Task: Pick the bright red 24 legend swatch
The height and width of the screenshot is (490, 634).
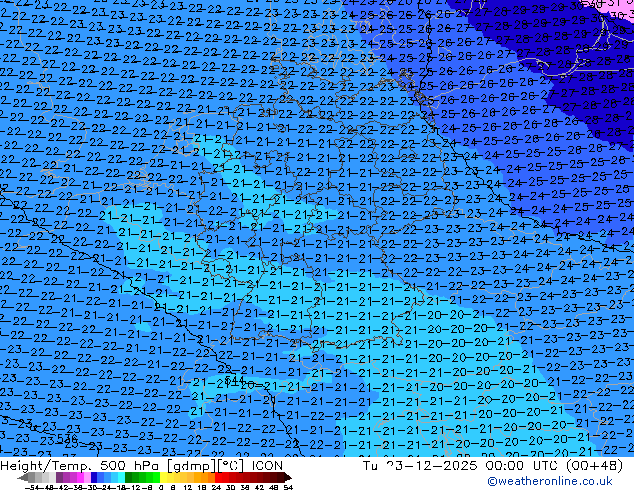Action: click(x=218, y=478)
